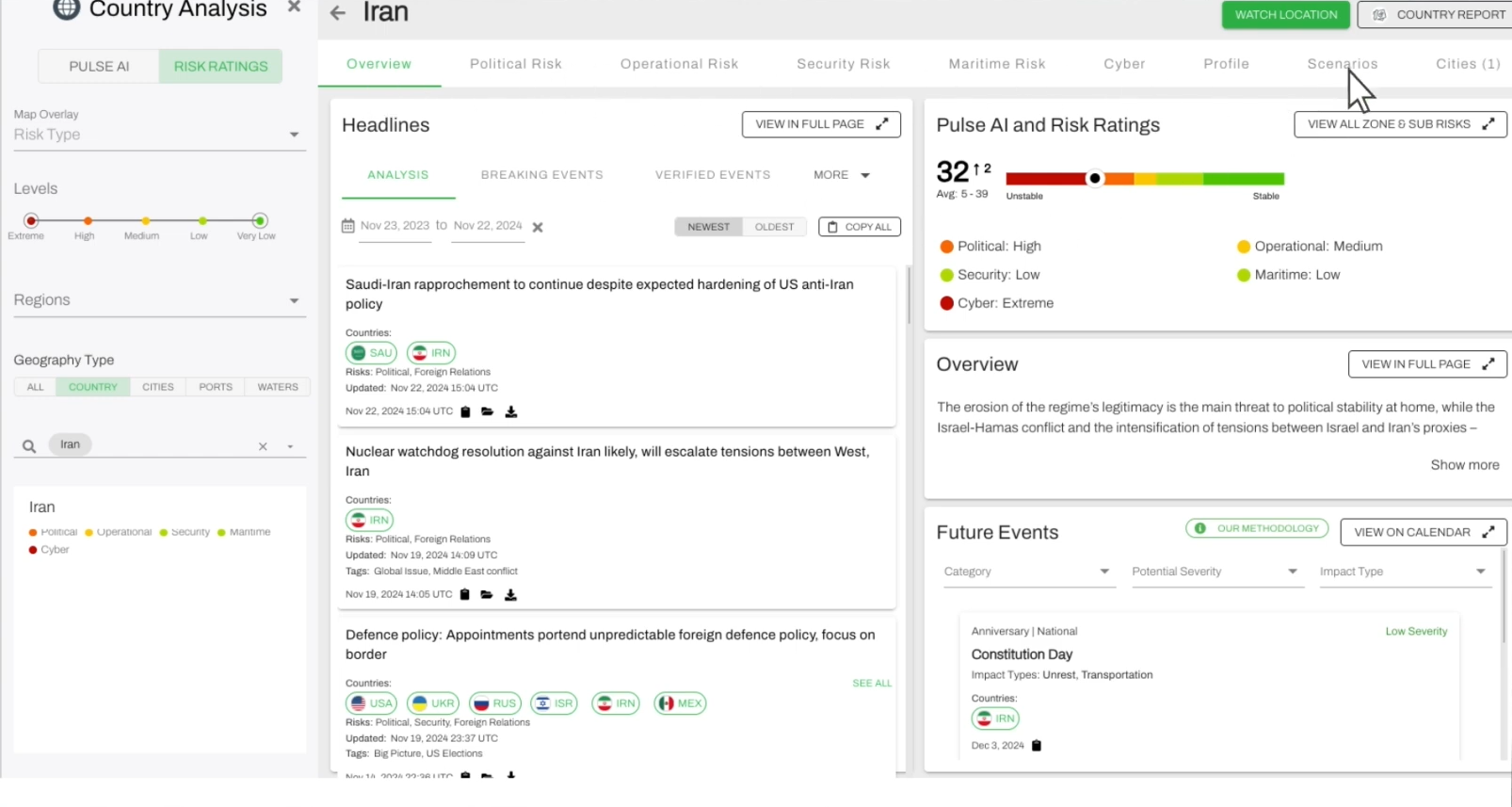
Task: Switch to Breaking Events tab
Action: click(542, 175)
